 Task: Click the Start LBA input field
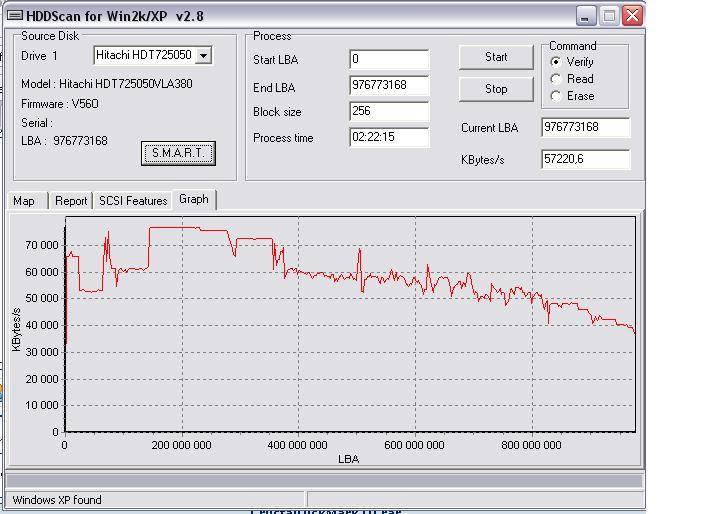click(389, 59)
